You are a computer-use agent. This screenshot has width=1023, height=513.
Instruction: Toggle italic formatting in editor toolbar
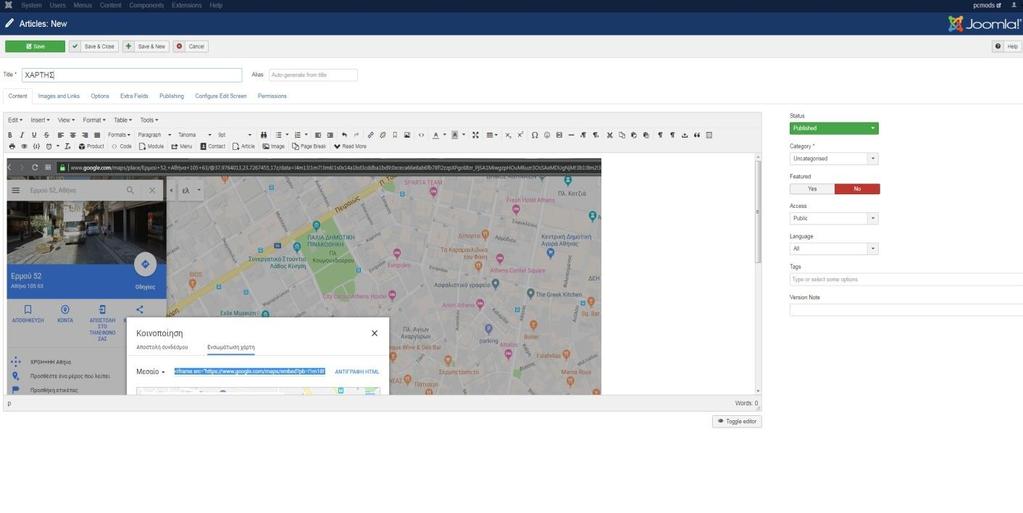tap(22, 135)
